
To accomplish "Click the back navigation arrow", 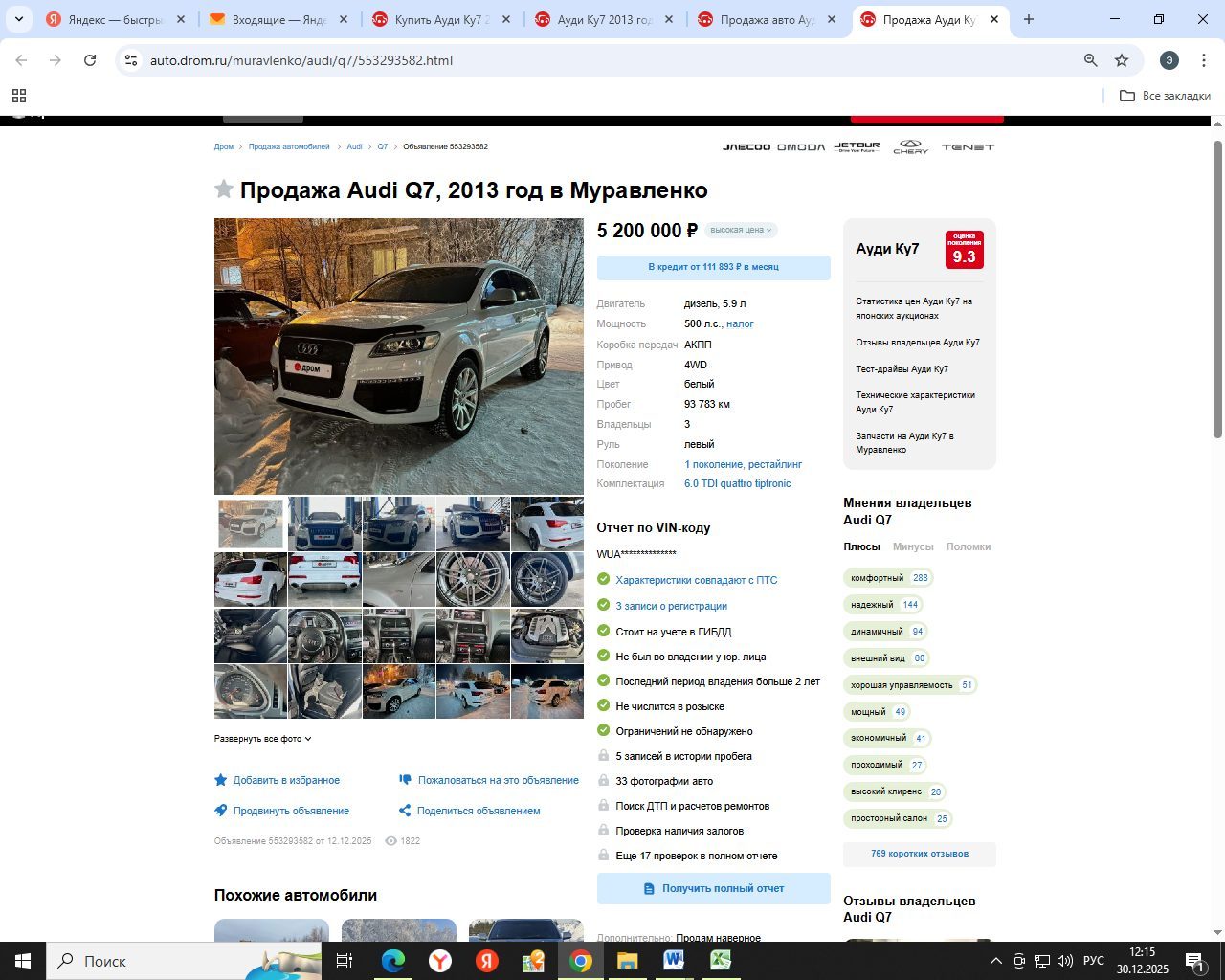I will click(x=21, y=60).
